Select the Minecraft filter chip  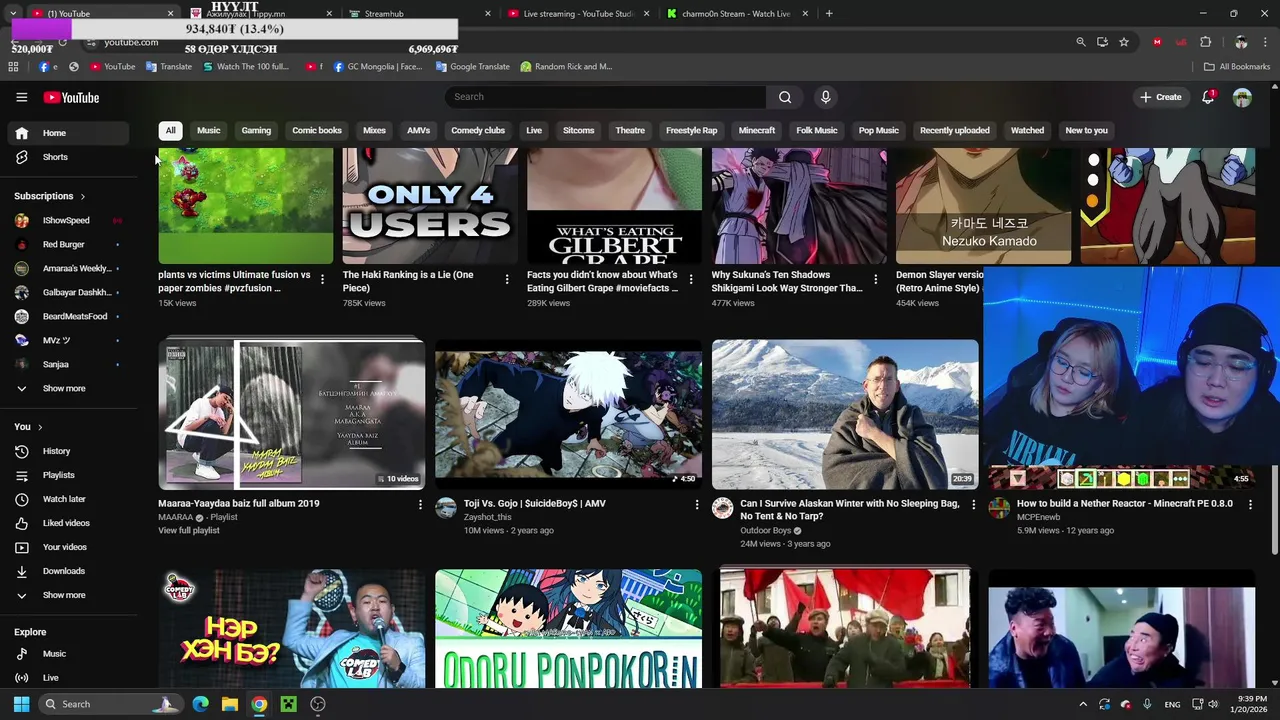[757, 131]
